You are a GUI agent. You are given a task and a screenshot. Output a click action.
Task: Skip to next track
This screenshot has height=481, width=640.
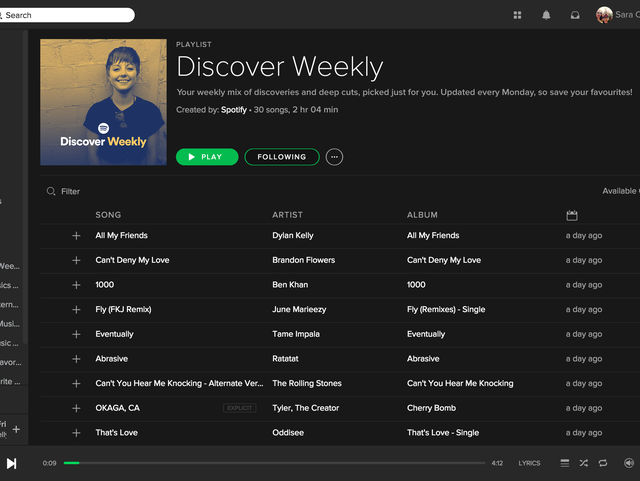pyautogui.click(x=11, y=463)
